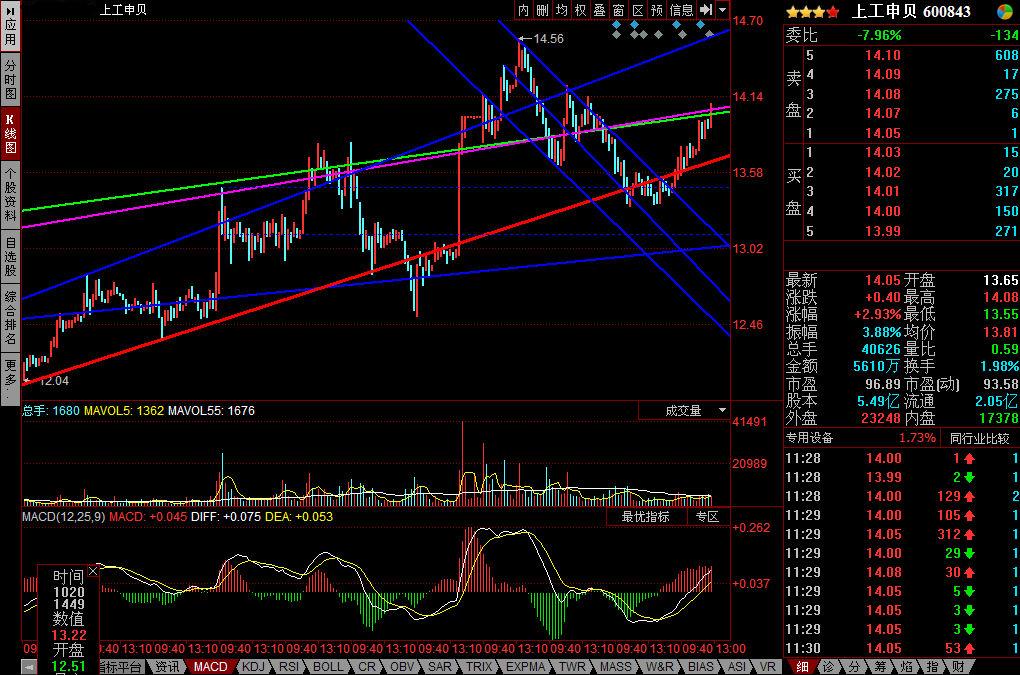
Task: Select the 焰 tab in quote panel
Action: (906, 667)
